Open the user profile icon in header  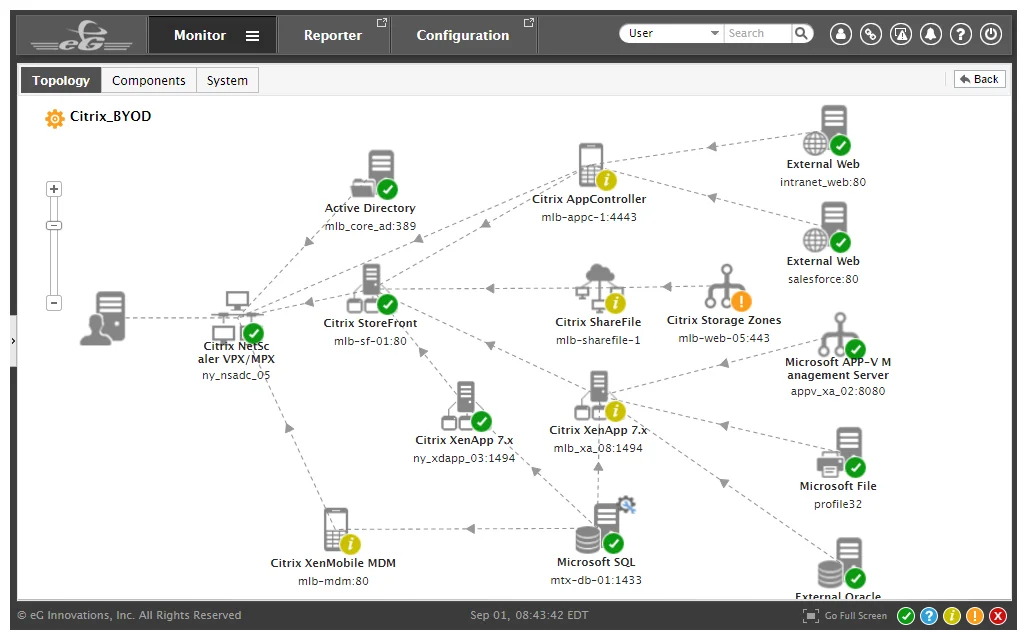click(840, 34)
